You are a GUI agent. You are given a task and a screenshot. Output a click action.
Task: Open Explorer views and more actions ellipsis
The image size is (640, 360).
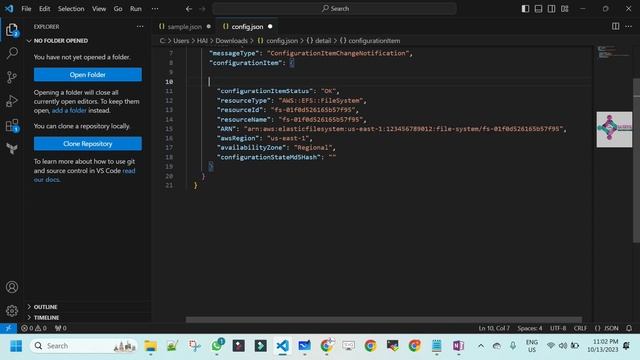[x=140, y=27]
